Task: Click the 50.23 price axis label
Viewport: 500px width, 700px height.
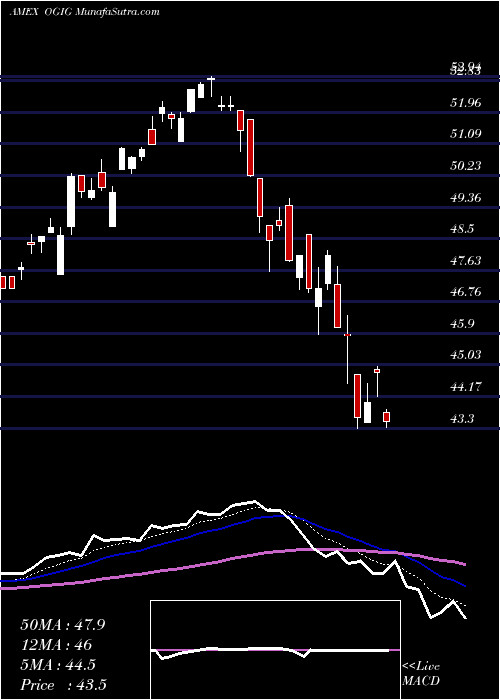Action: pos(466,166)
